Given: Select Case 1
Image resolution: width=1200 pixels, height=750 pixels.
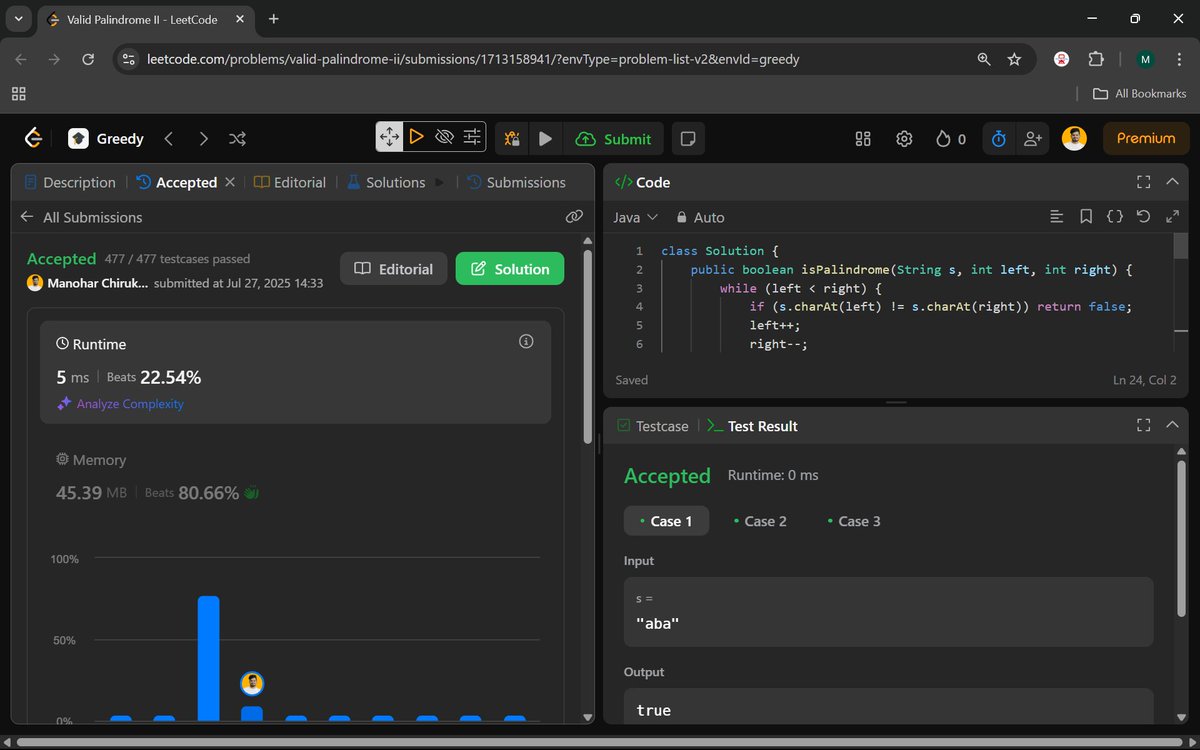Looking at the screenshot, I should click(x=666, y=521).
